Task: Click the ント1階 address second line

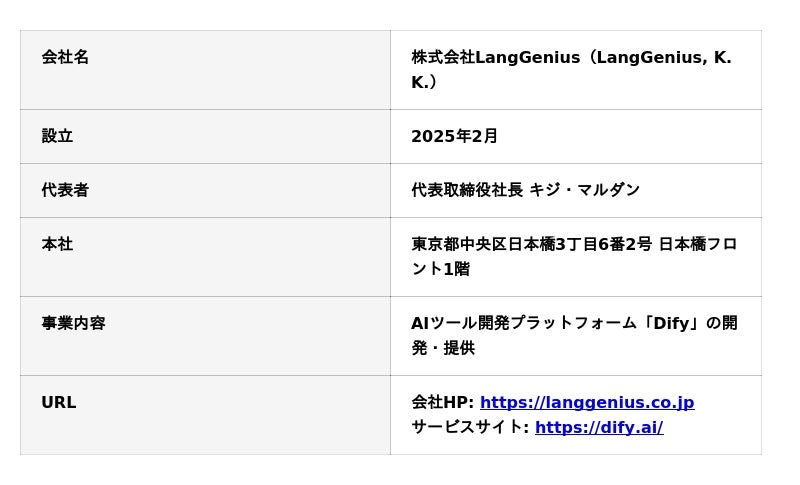Action: (440, 269)
